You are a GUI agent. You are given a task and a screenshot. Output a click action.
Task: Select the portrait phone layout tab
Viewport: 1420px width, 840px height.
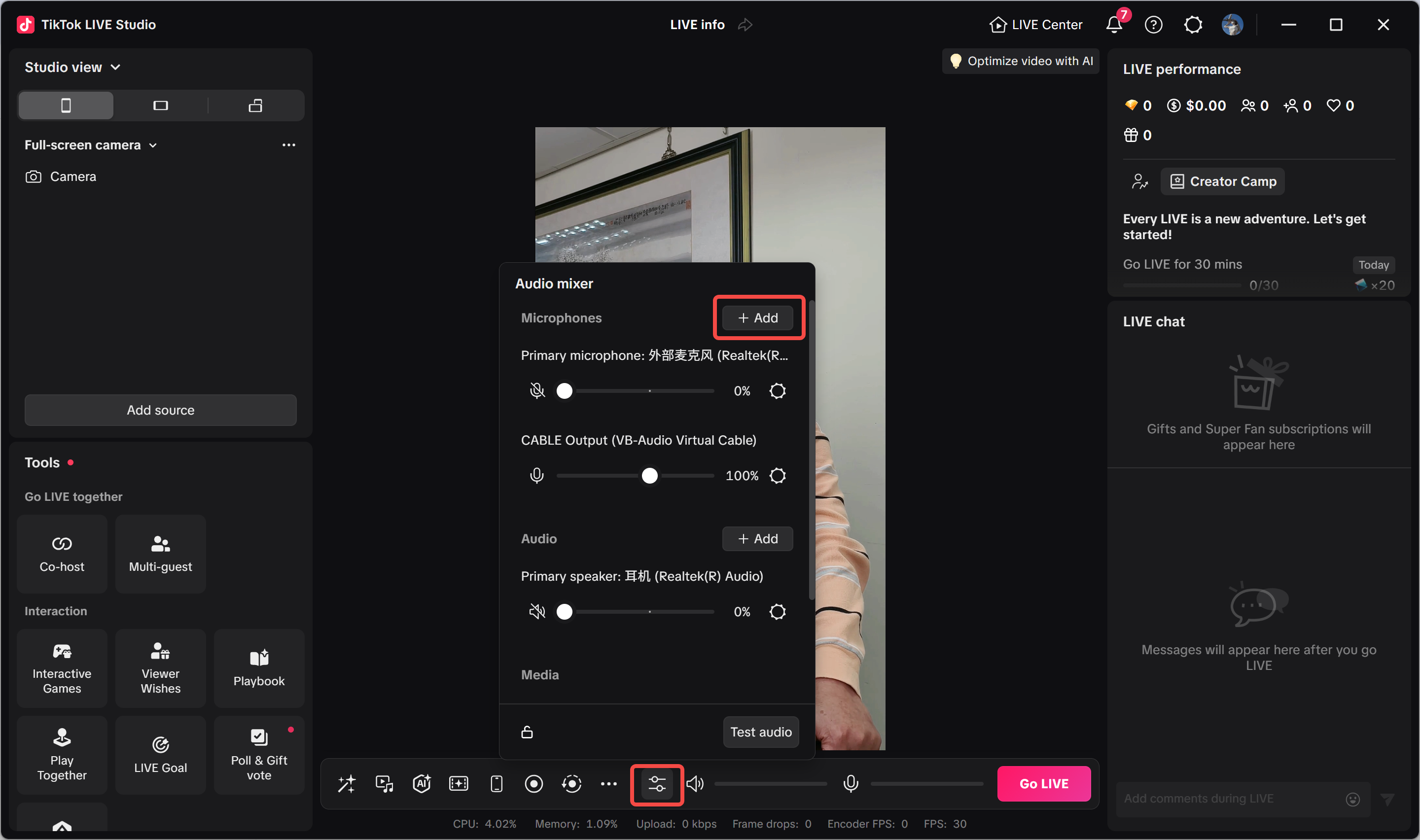point(66,105)
